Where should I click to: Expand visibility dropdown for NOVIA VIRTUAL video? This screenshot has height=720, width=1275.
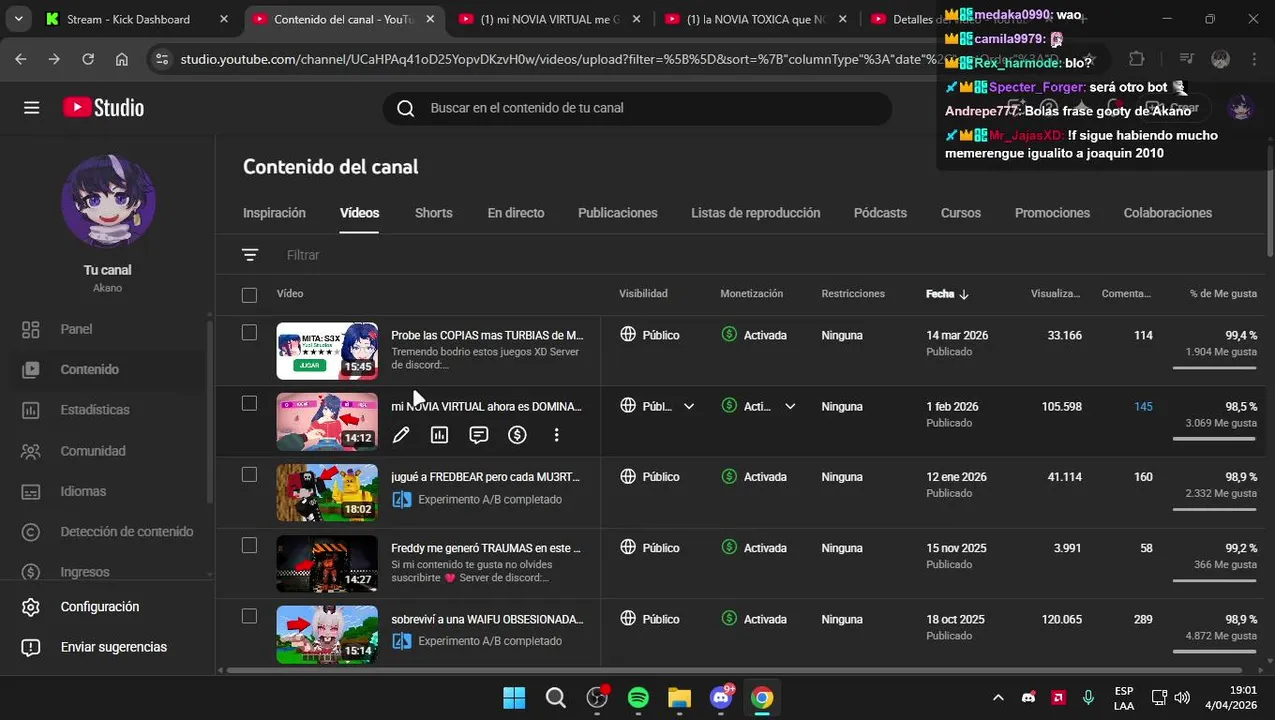pyautogui.click(x=688, y=406)
